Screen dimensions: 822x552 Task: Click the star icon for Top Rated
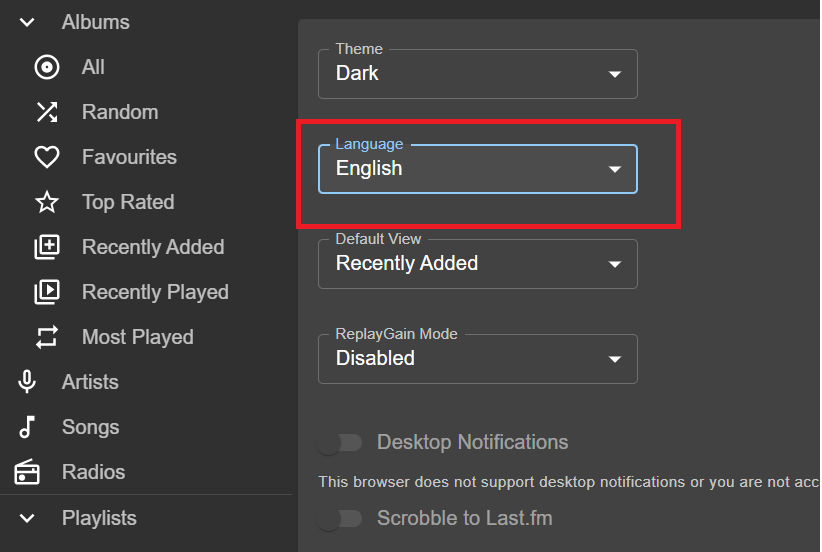tap(47, 202)
